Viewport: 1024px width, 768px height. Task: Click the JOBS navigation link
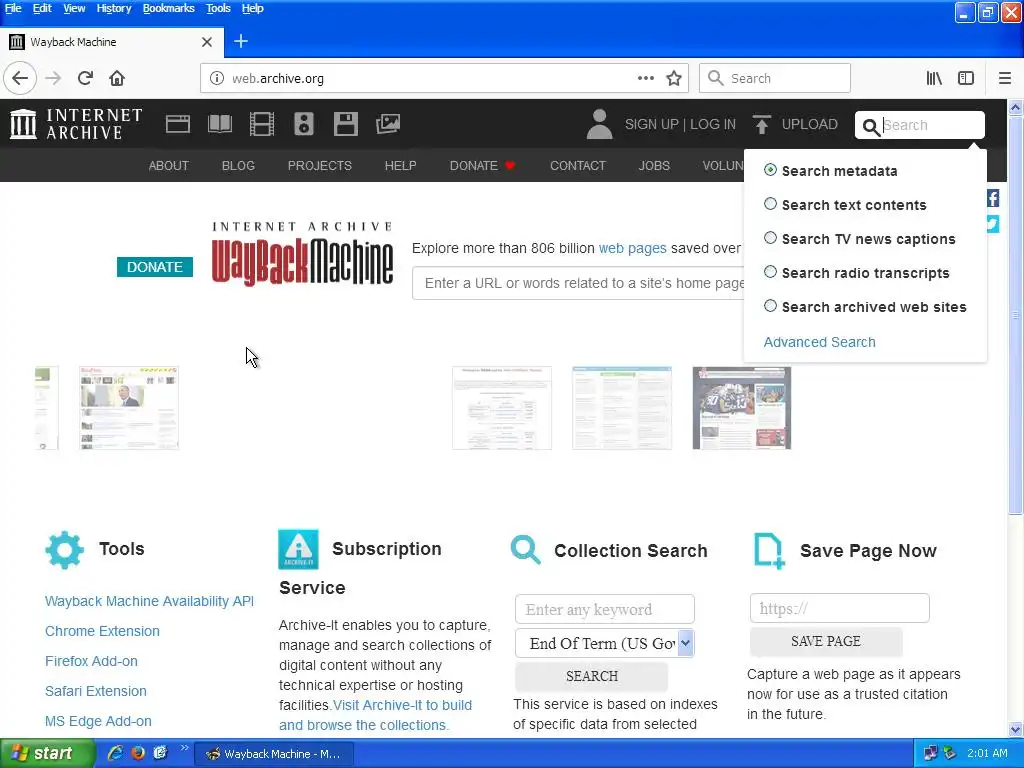point(654,166)
